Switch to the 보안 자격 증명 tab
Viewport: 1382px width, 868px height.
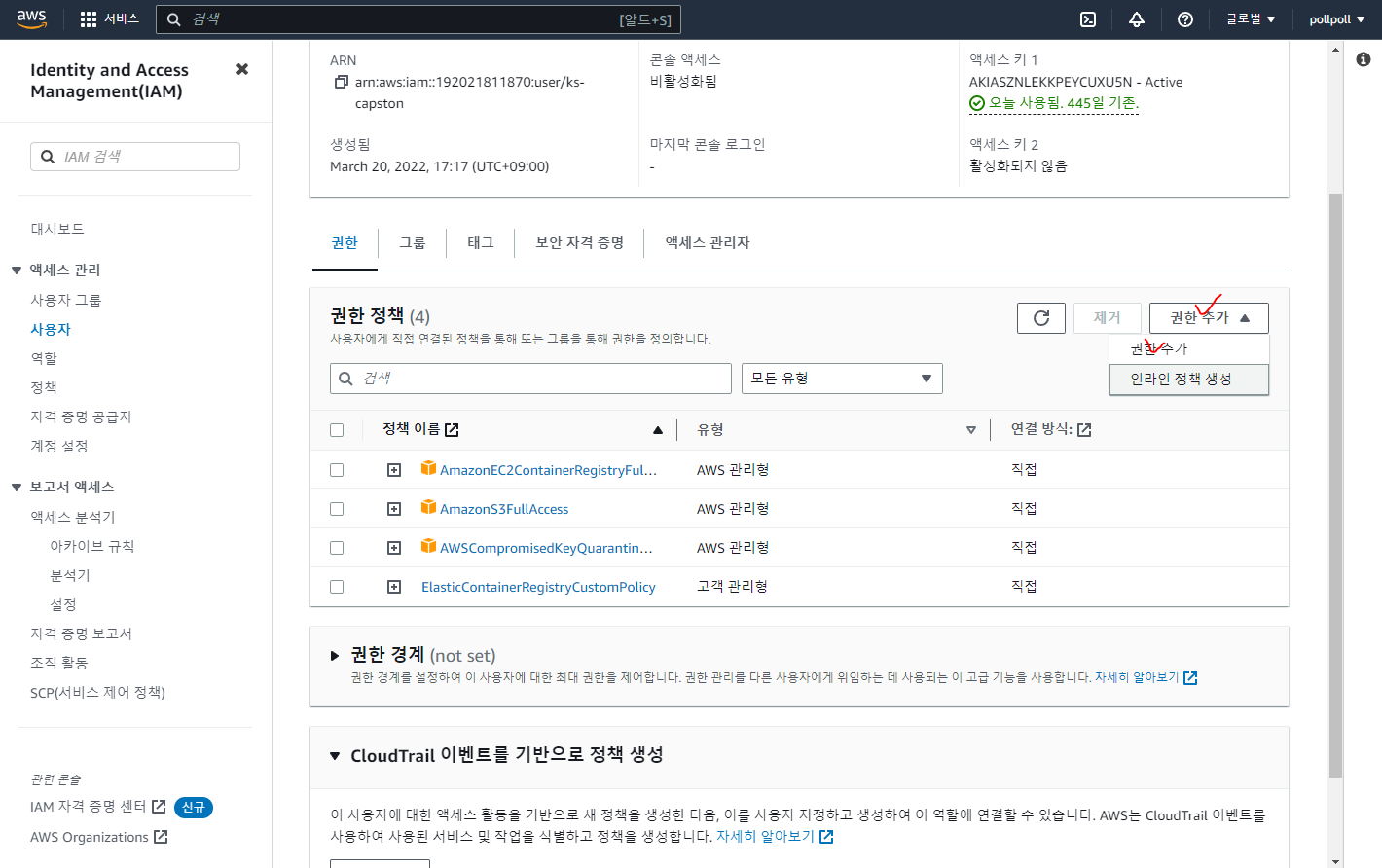(x=579, y=243)
